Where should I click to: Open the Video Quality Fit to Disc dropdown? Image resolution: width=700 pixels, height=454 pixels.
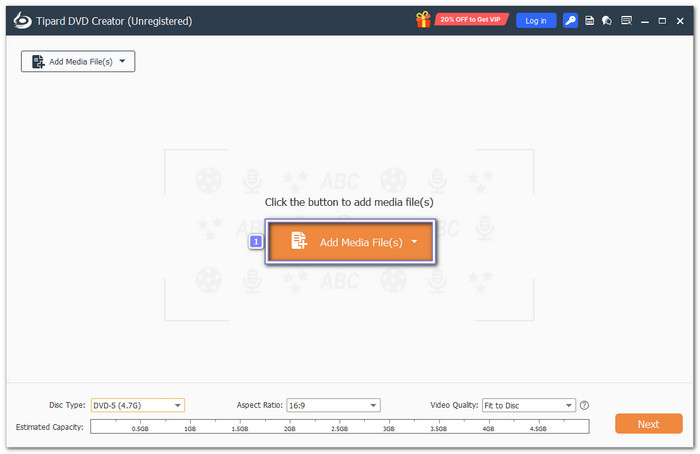point(529,405)
